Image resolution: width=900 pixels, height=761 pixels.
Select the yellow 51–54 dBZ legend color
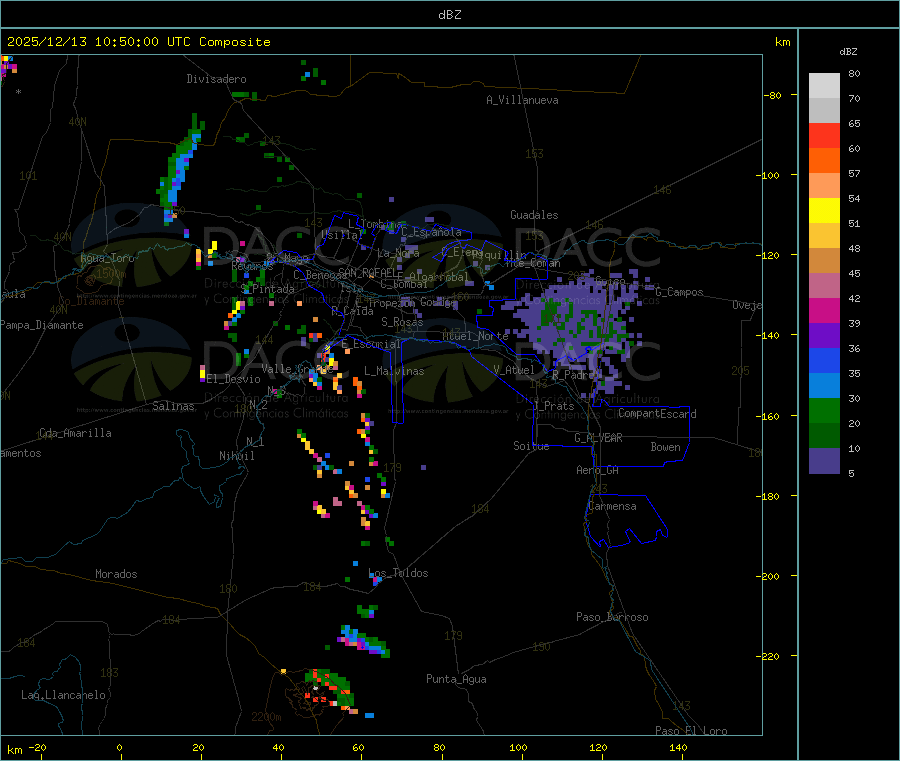(x=824, y=211)
